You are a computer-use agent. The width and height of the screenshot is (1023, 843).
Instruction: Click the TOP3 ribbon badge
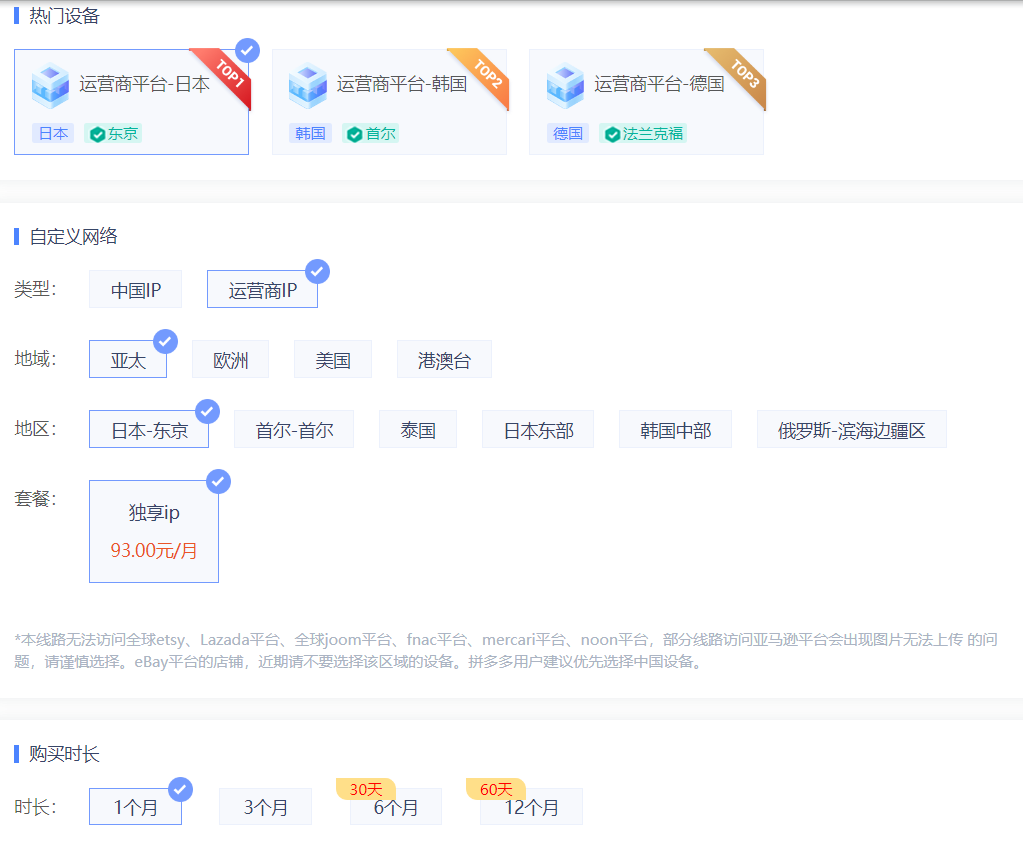pos(743,73)
